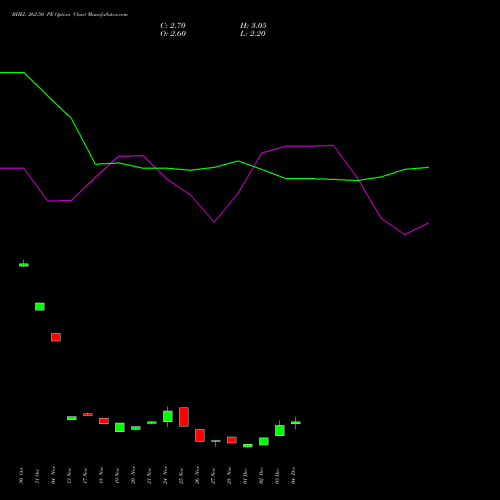This screenshot has width=500, height=500.
Task: Select the green candlestick for 30 Oct
Action: [24, 265]
